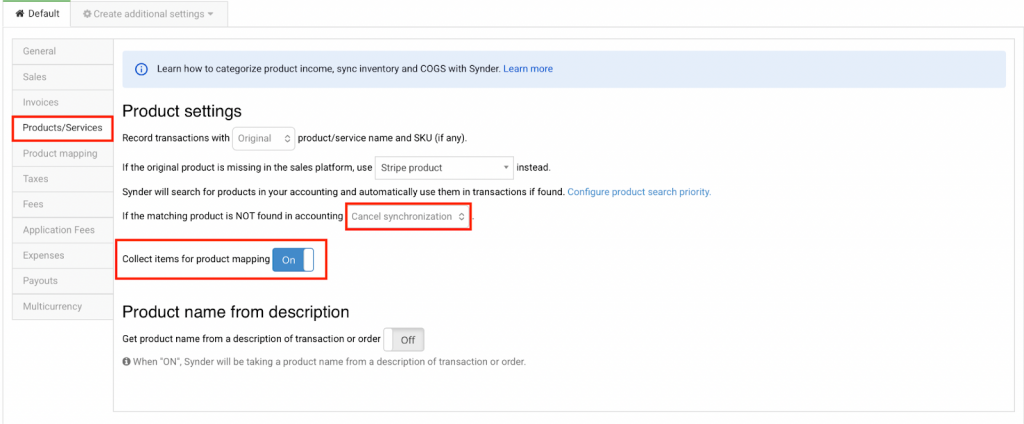The width and height of the screenshot is (1024, 424).
Task: Open the Taxes settings tab
Action: click(35, 179)
